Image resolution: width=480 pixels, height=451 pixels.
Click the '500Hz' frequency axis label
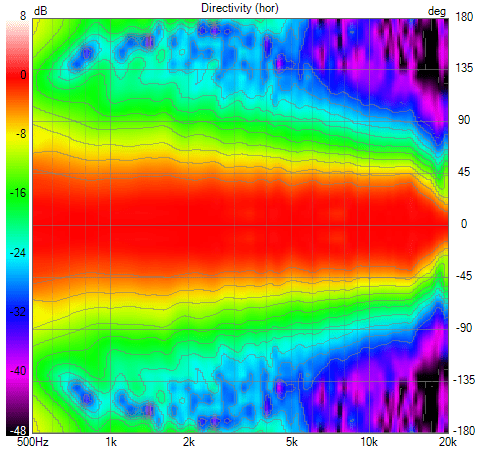33,442
